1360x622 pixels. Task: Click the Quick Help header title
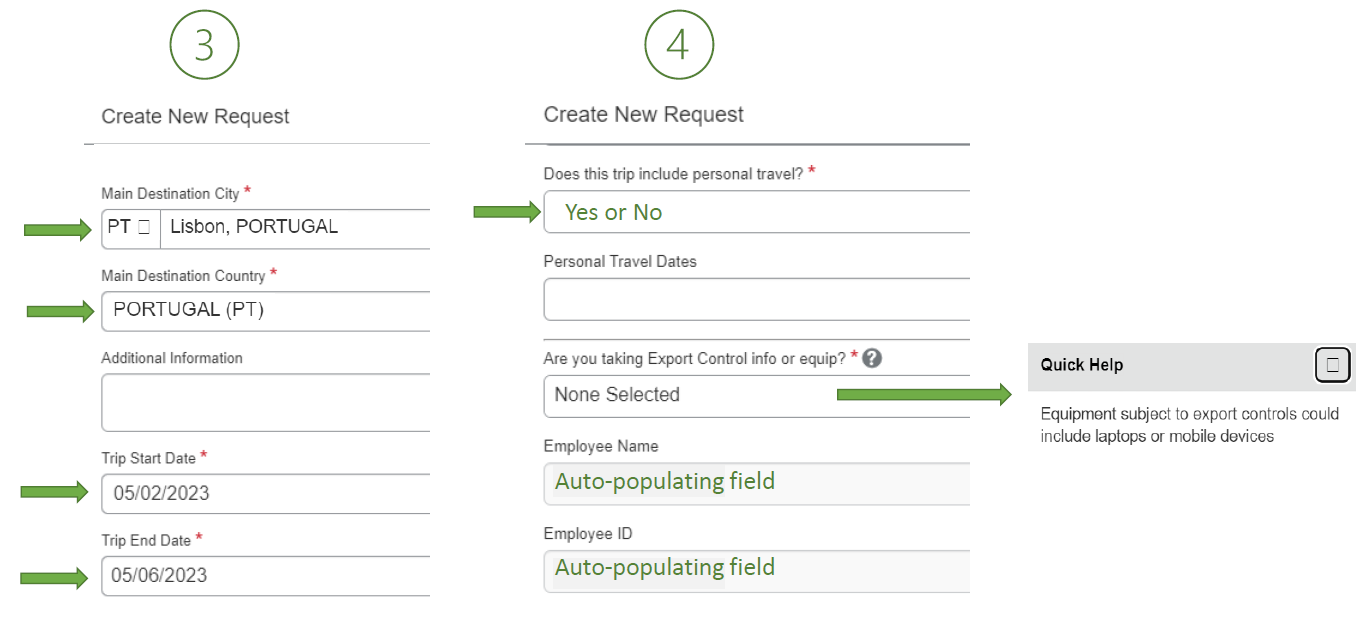[x=1082, y=365]
